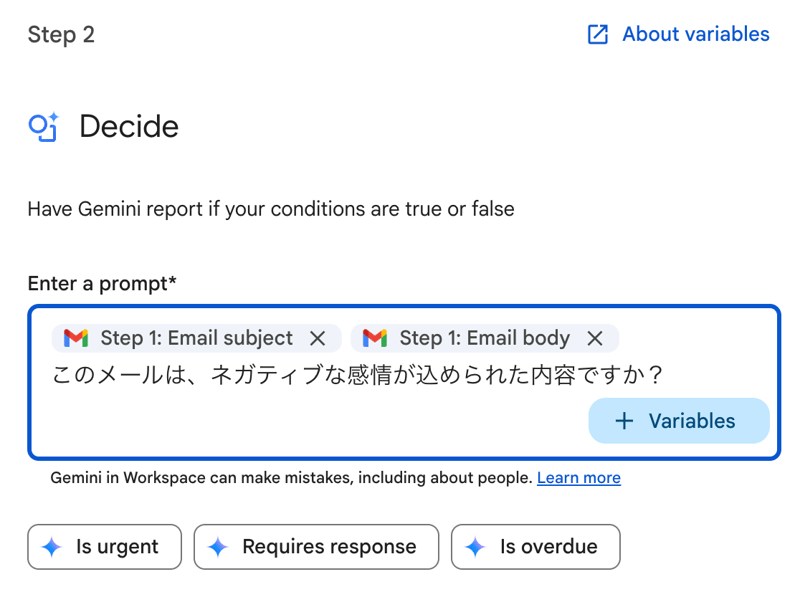Remove the Step 1: Email subject variable
The height and width of the screenshot is (592, 800).
click(317, 338)
